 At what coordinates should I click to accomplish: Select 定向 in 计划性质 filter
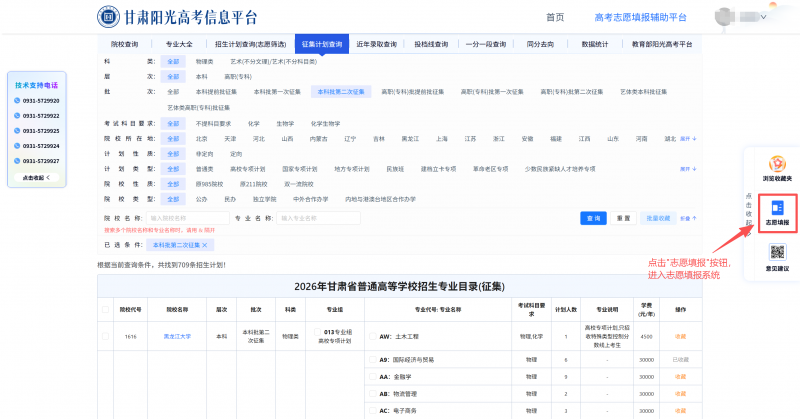click(236, 154)
